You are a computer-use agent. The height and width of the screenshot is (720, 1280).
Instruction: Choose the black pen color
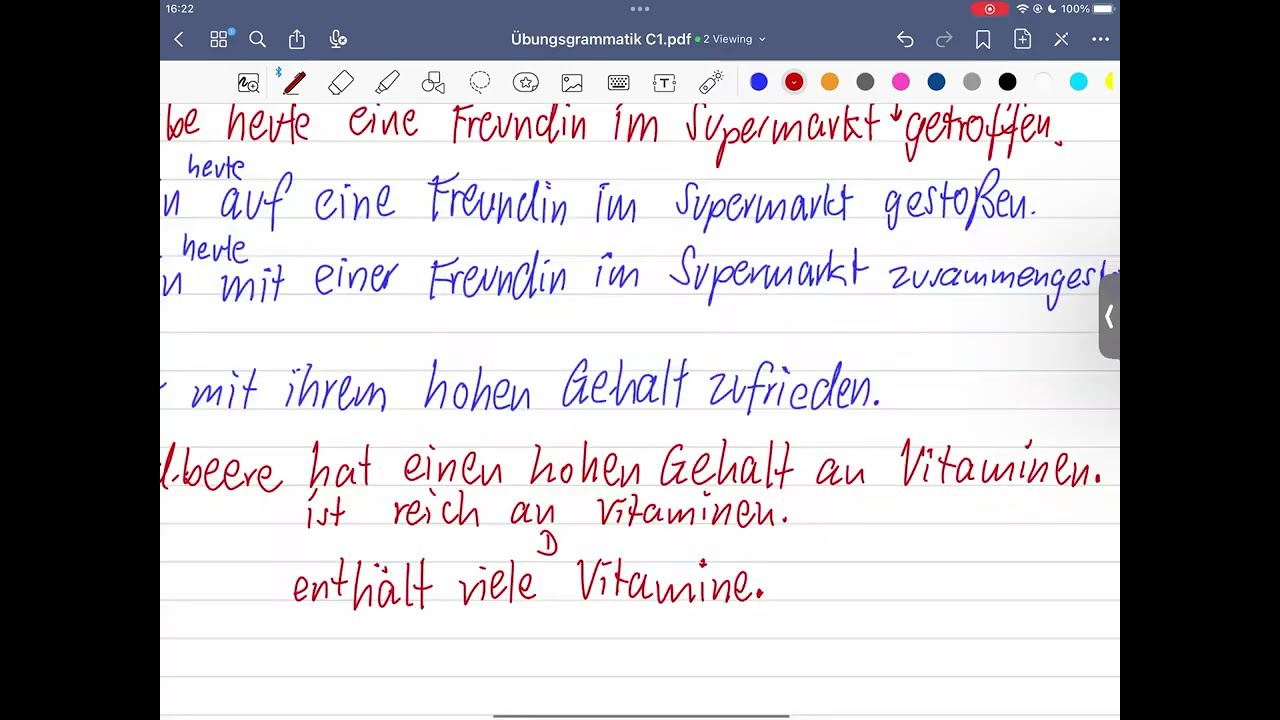click(1008, 82)
